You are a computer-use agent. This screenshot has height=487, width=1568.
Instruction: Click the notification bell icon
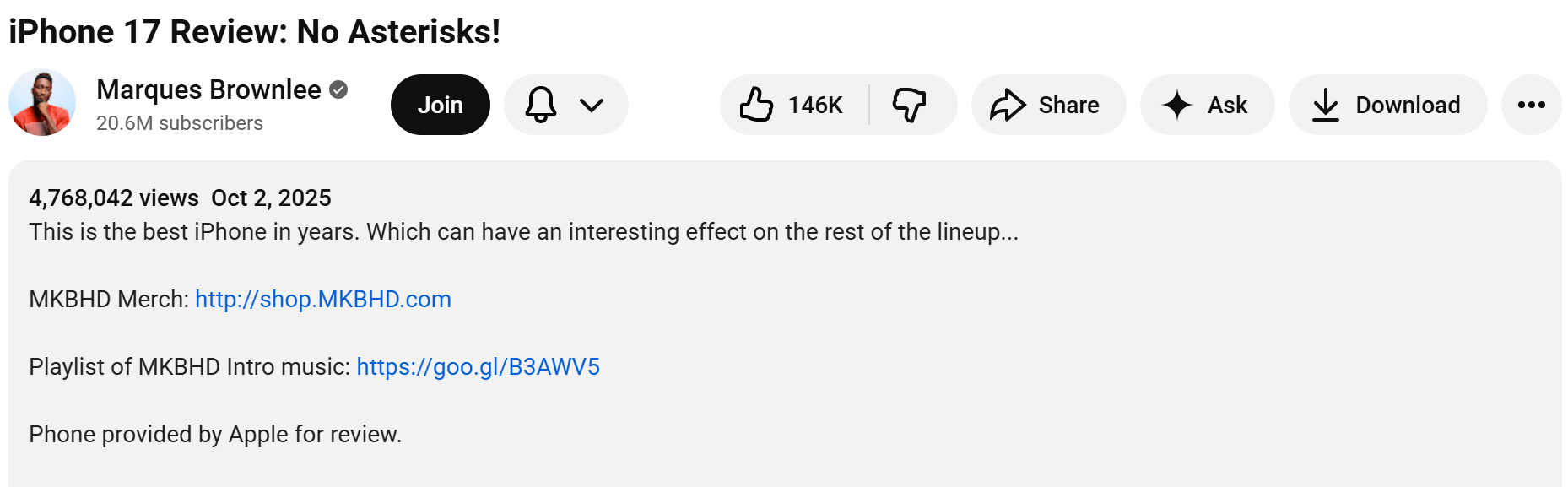(543, 105)
